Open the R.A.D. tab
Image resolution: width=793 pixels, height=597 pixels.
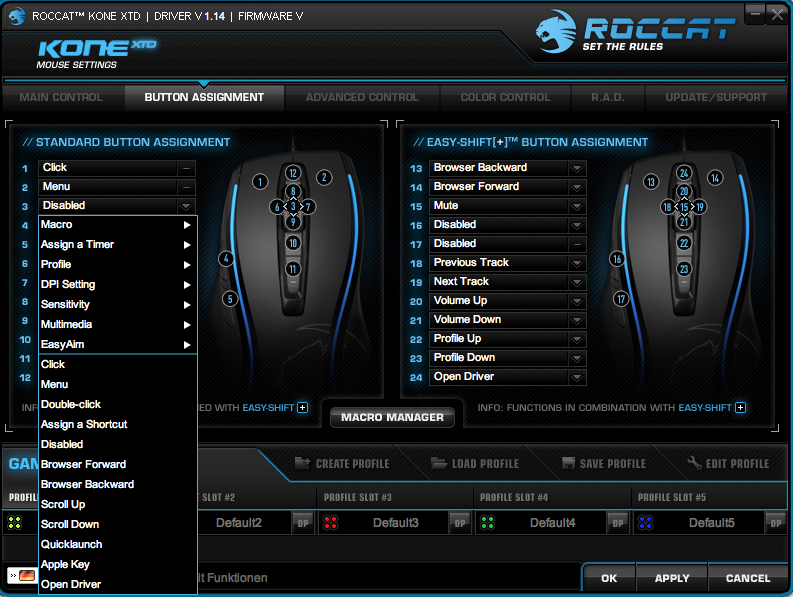click(x=608, y=97)
